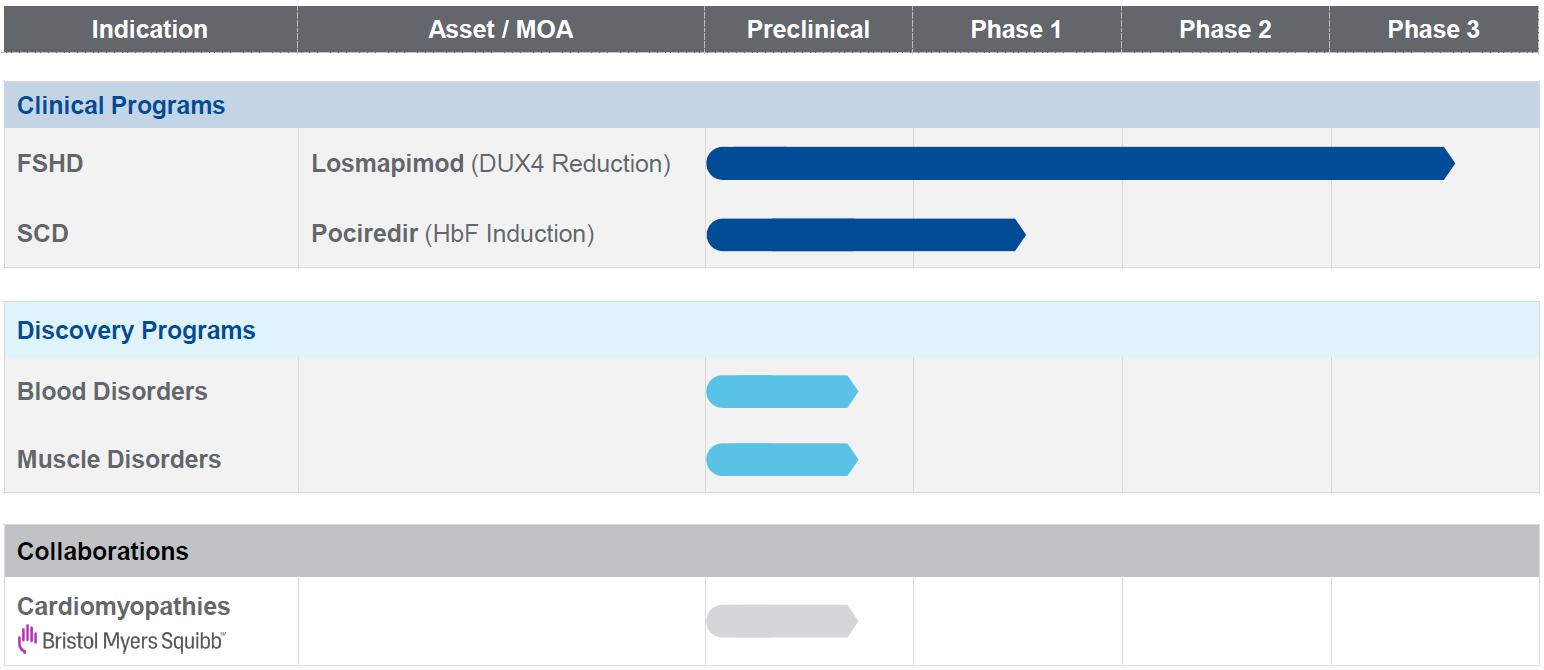Select the Muscle Disorders preclinical bar
This screenshot has height=670, width=1544.
pyautogui.click(x=781, y=460)
